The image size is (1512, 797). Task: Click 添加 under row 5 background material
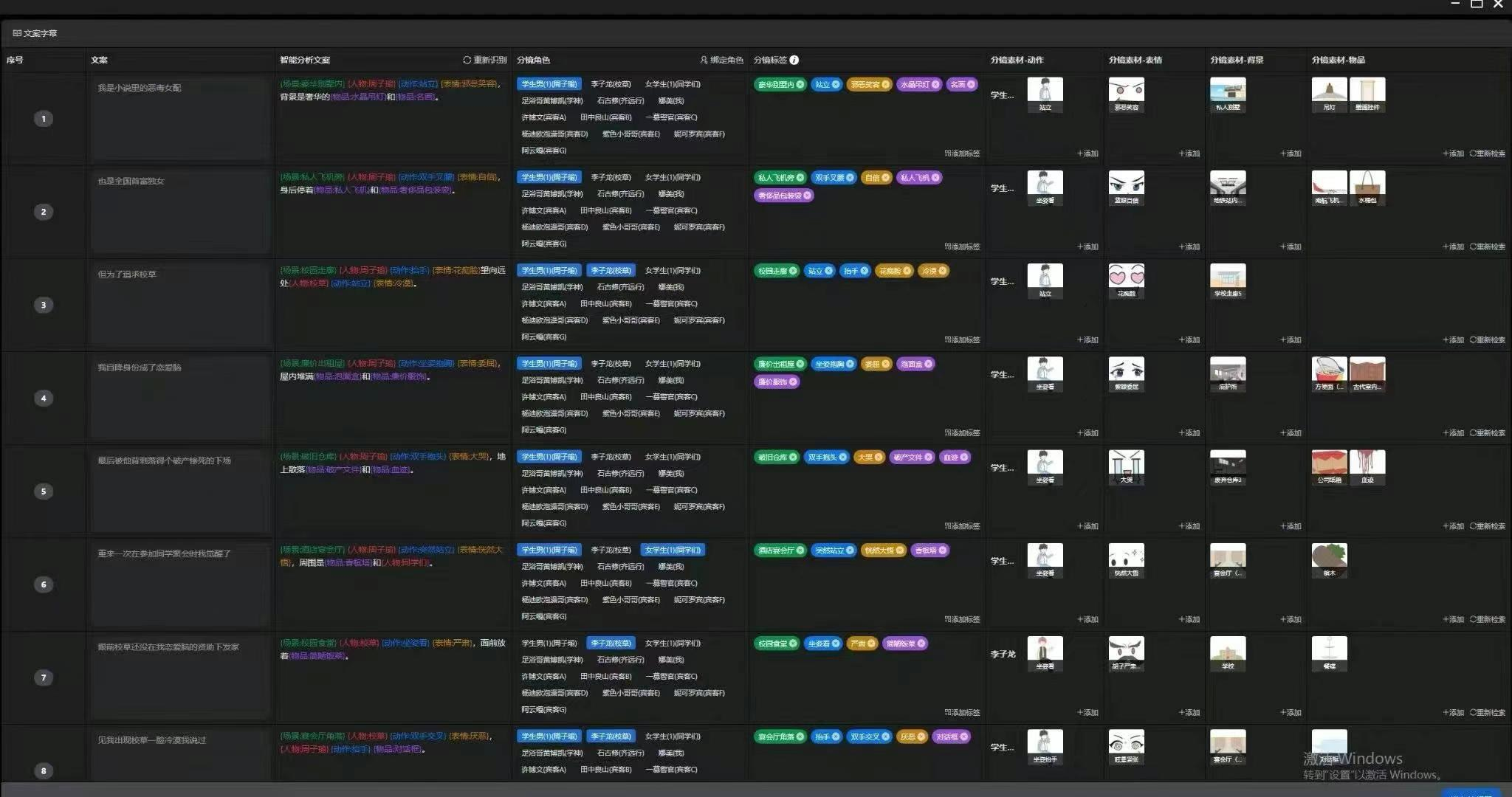click(x=1290, y=526)
